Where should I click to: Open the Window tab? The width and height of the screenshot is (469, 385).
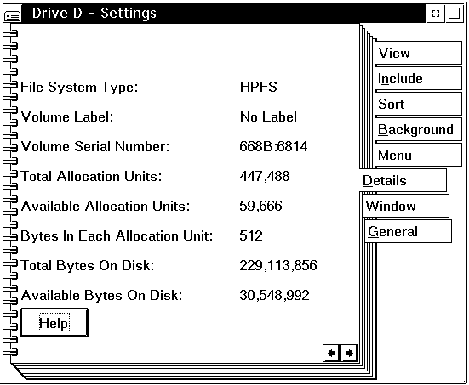click(406, 206)
